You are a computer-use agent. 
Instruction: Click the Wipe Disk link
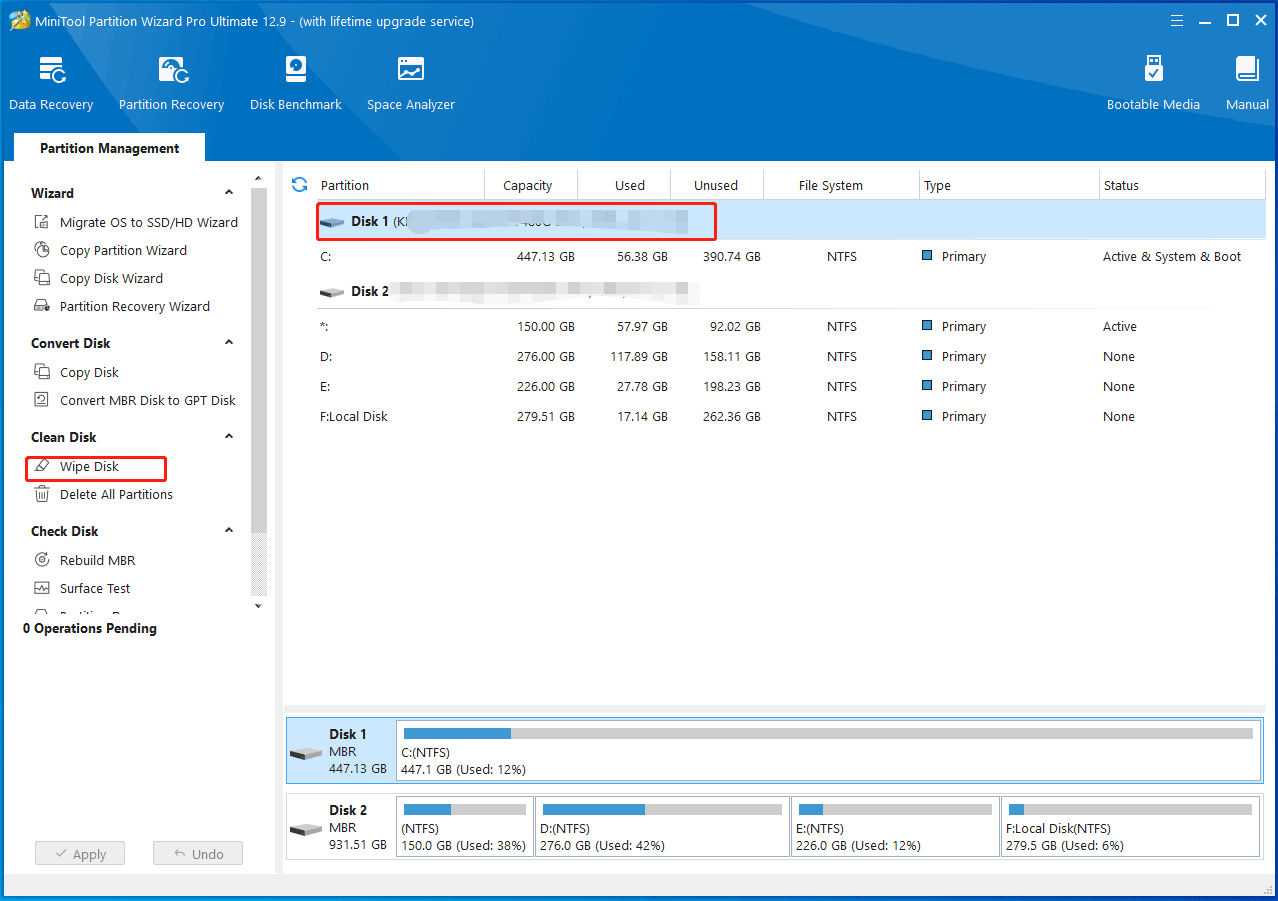[x=89, y=466]
